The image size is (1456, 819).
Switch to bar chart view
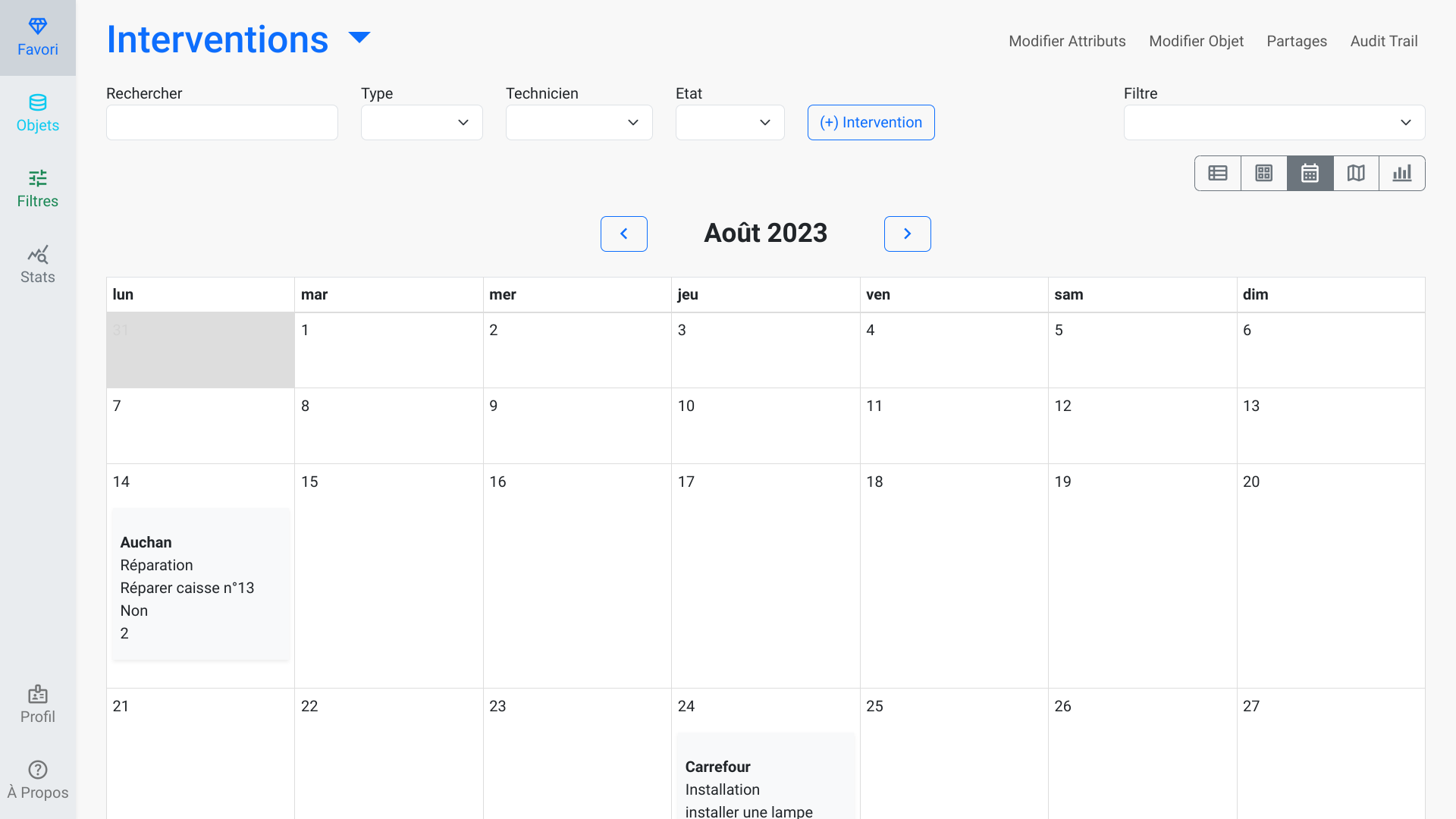(x=1402, y=173)
